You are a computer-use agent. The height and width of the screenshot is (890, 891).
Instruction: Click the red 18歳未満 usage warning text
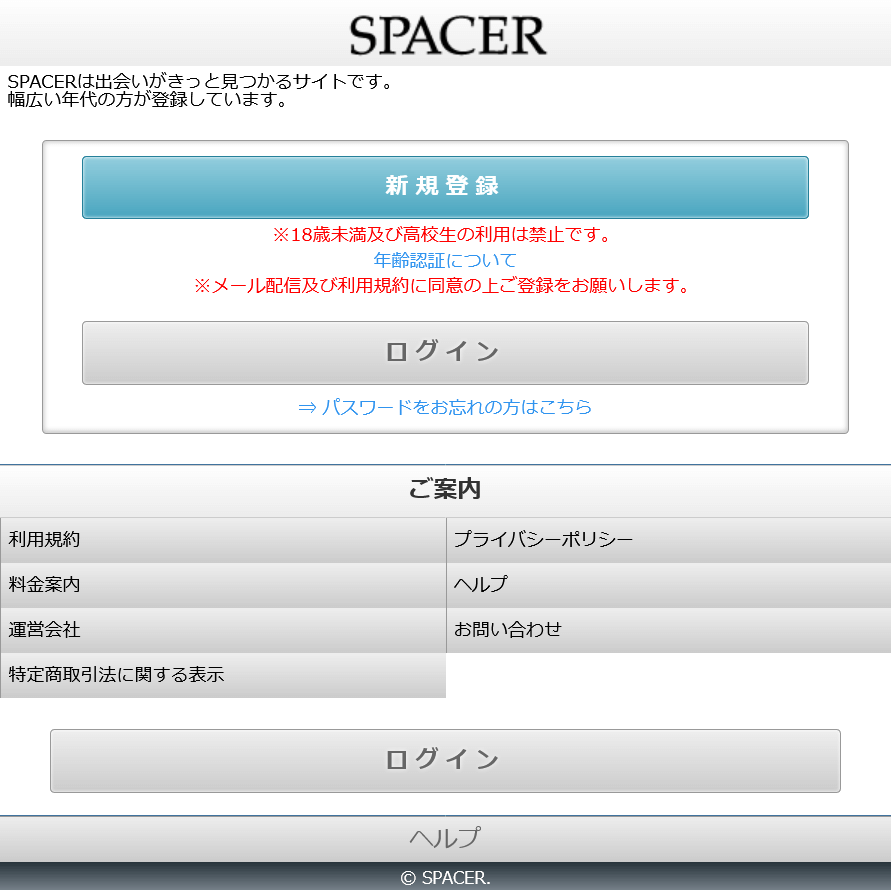coord(441,235)
